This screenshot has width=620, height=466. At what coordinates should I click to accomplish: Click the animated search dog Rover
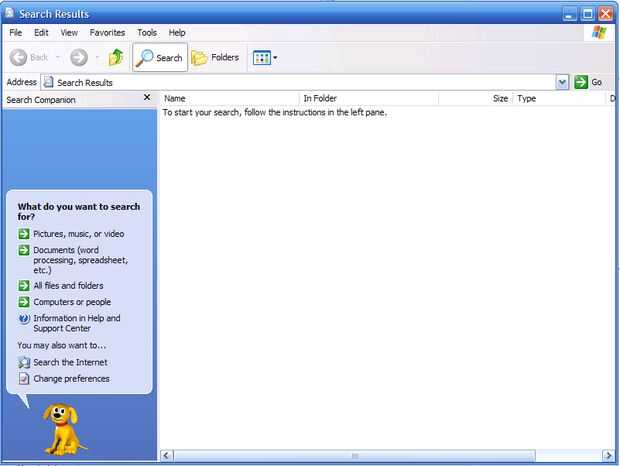tap(62, 429)
